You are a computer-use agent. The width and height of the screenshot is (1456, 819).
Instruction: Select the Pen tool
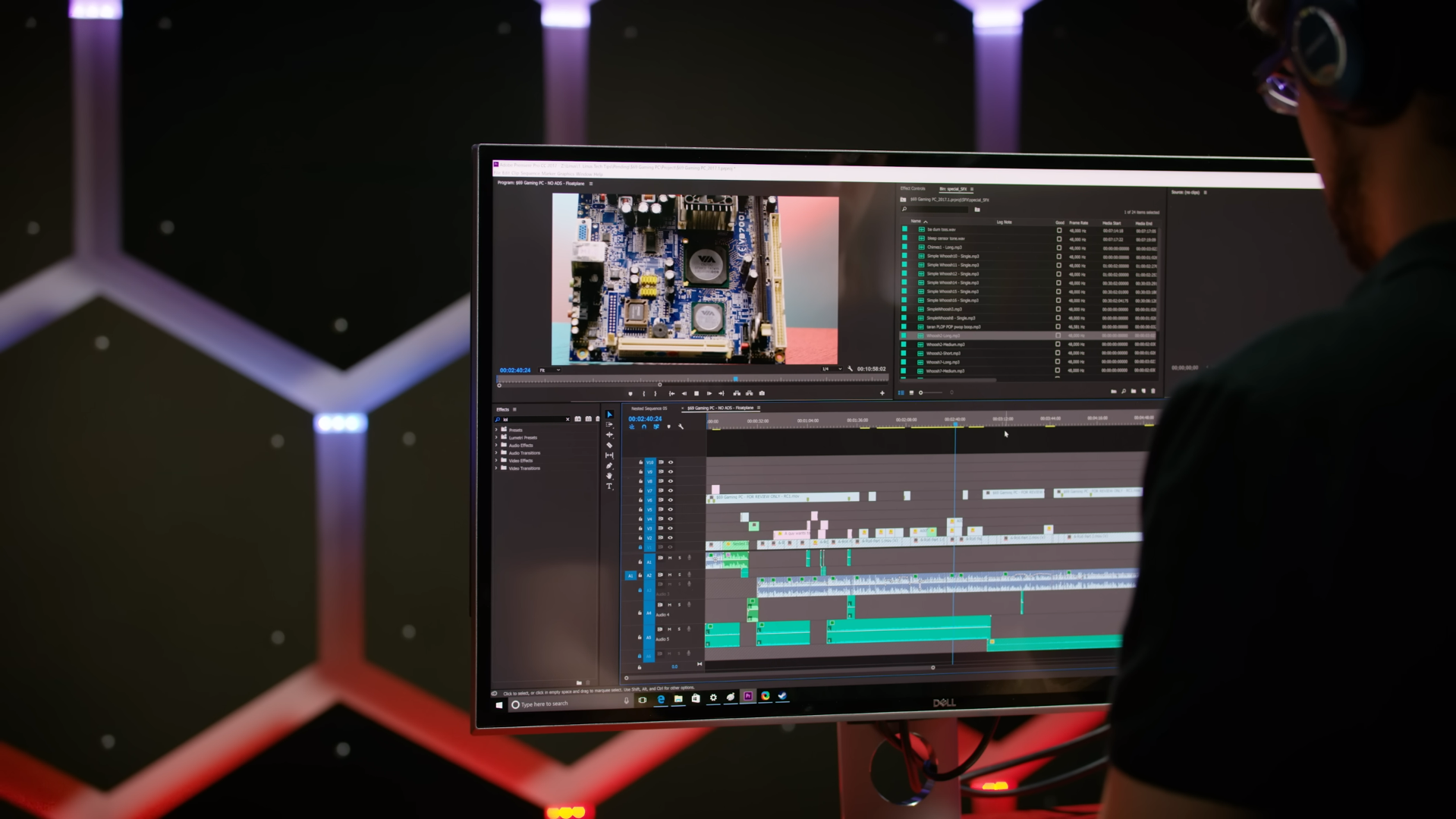coord(609,465)
